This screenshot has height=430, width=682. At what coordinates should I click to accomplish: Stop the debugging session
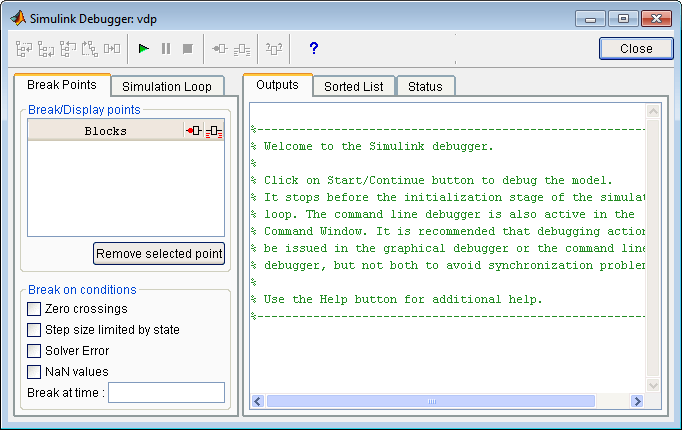[x=187, y=49]
